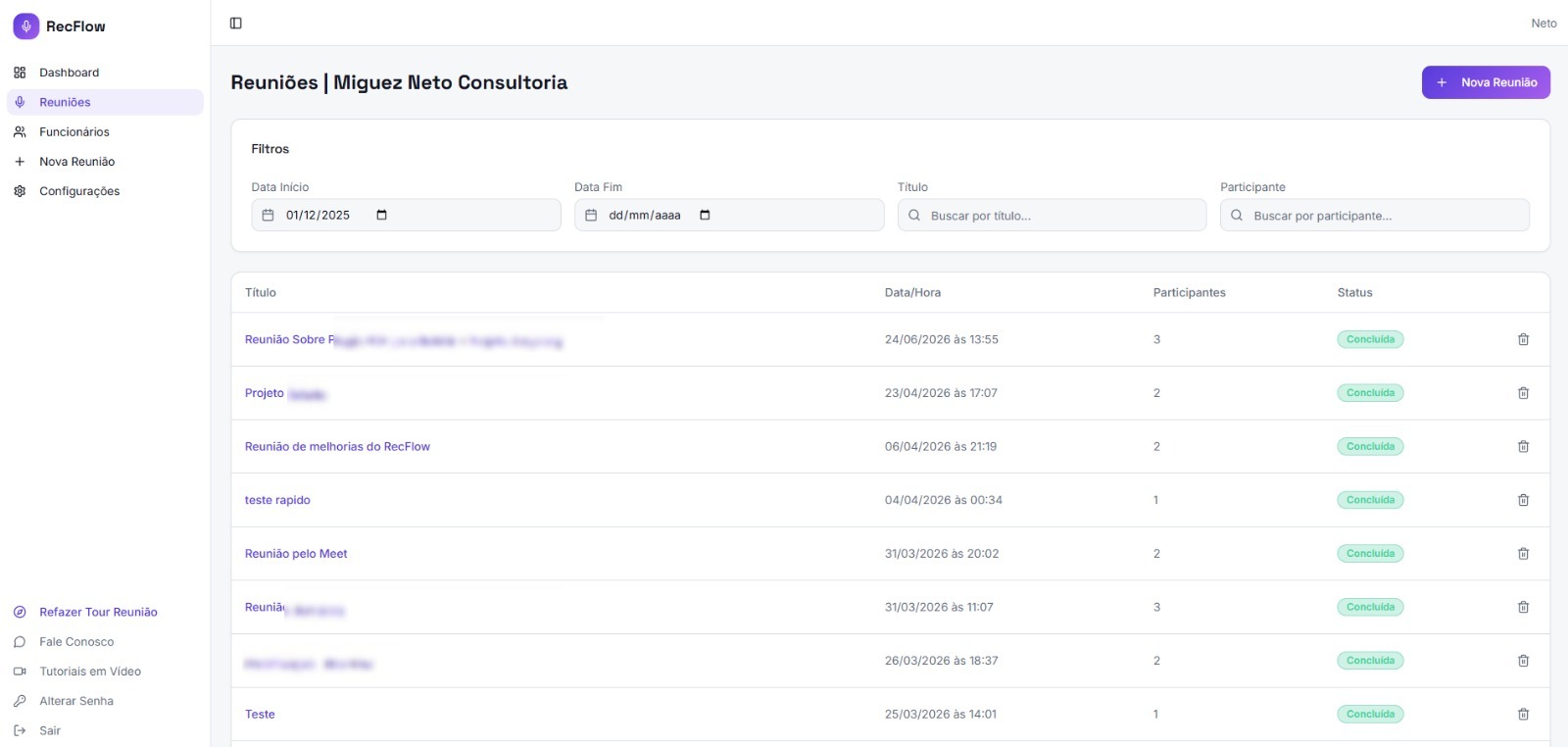The image size is (1568, 747).
Task: Open Data Início calendar picker icon
Action: (382, 215)
